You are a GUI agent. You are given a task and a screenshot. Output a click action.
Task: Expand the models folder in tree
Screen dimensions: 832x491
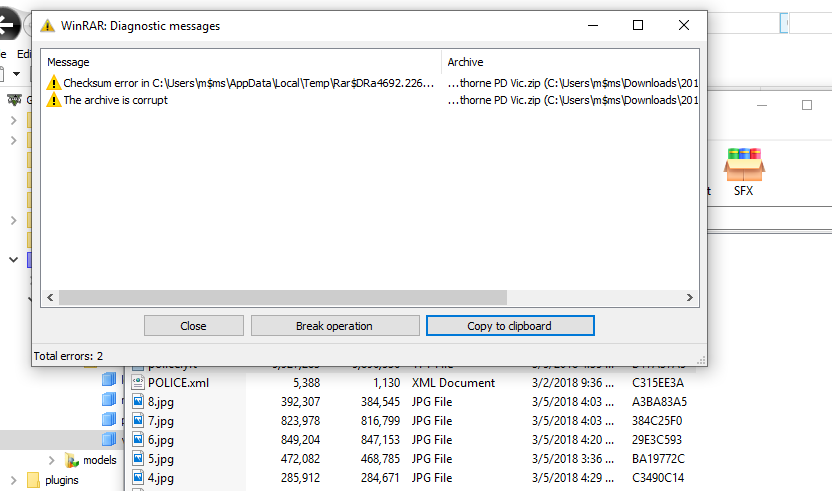(x=51, y=460)
